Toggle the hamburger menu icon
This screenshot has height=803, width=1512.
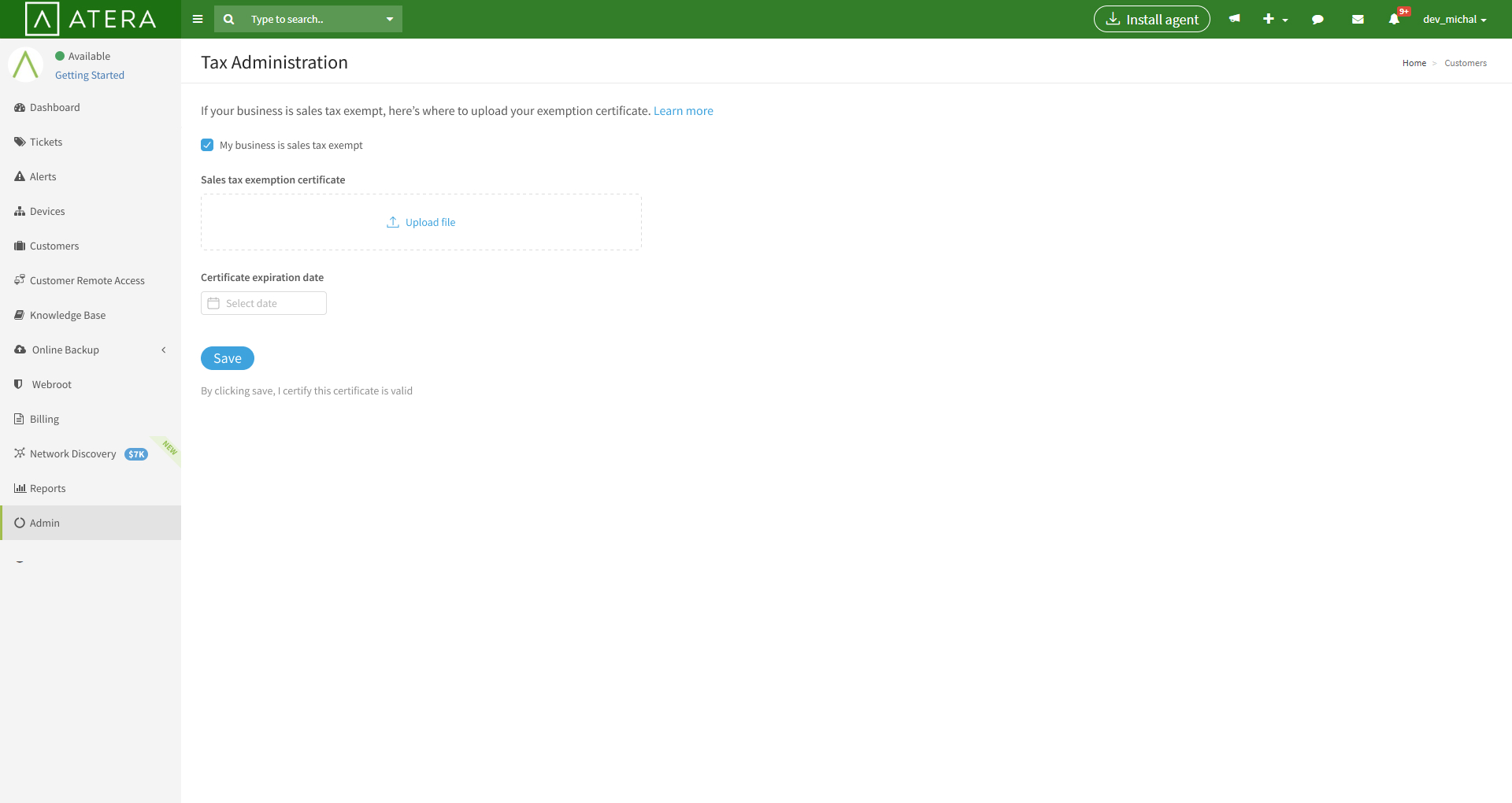[198, 19]
